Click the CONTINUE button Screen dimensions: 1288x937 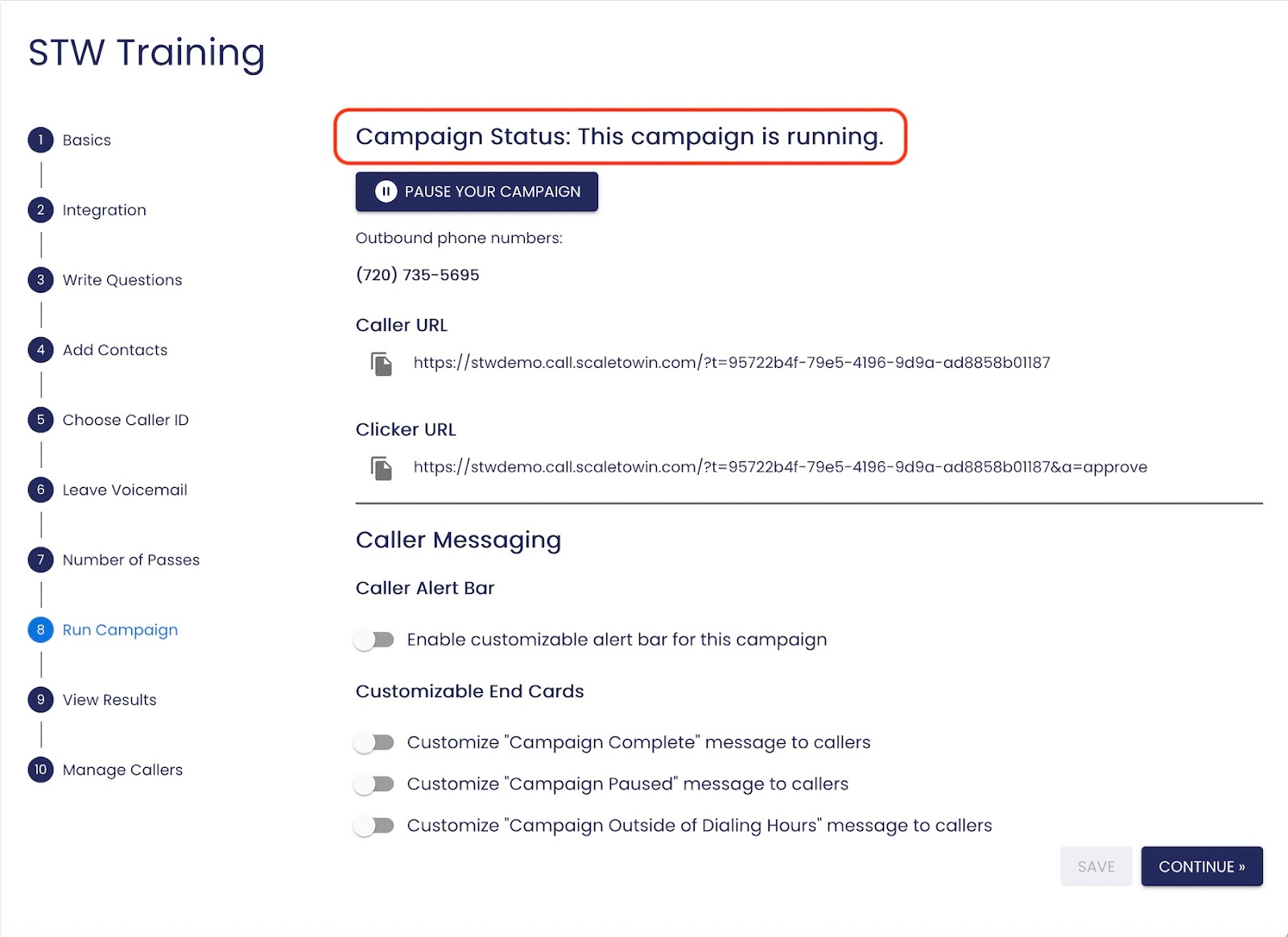point(1202,867)
